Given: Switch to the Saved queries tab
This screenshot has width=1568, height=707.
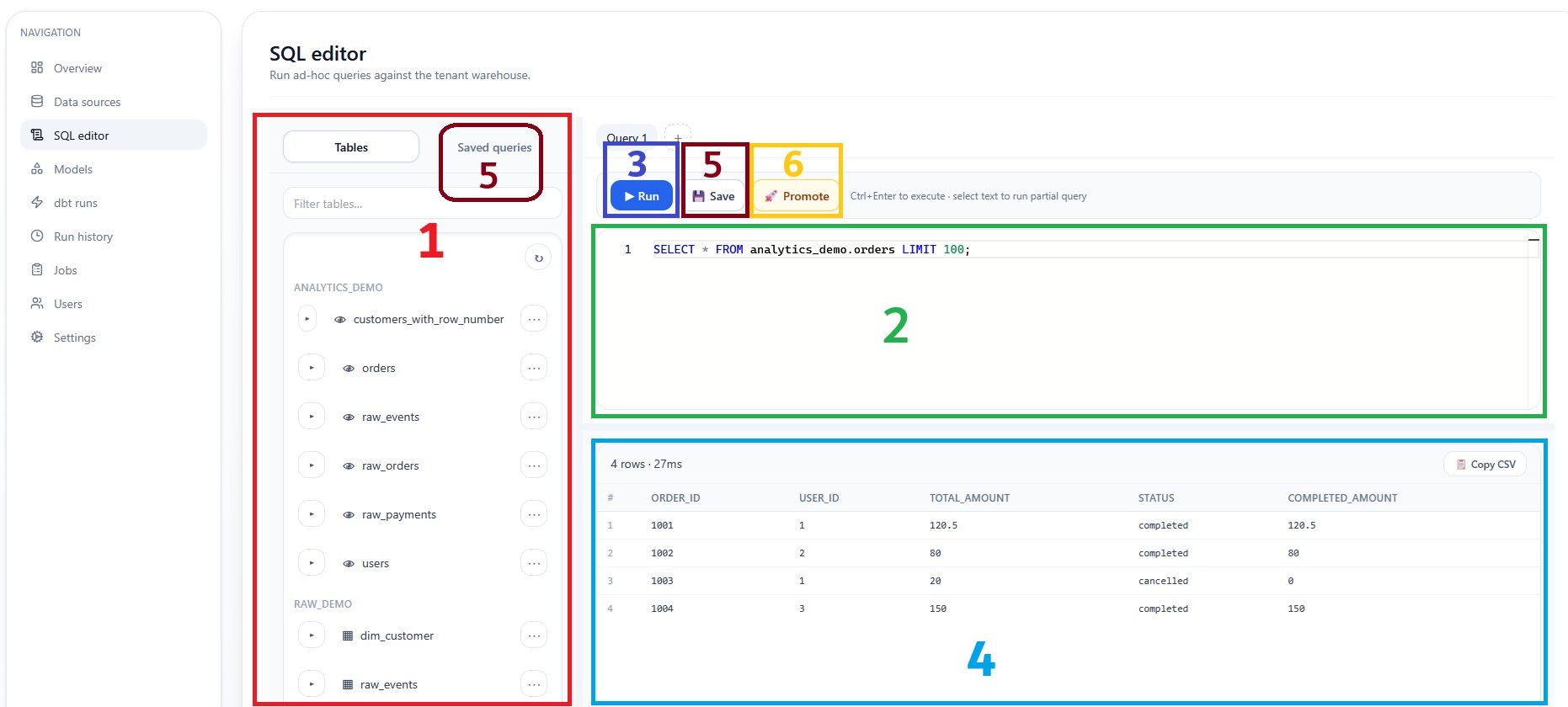Looking at the screenshot, I should tap(494, 147).
